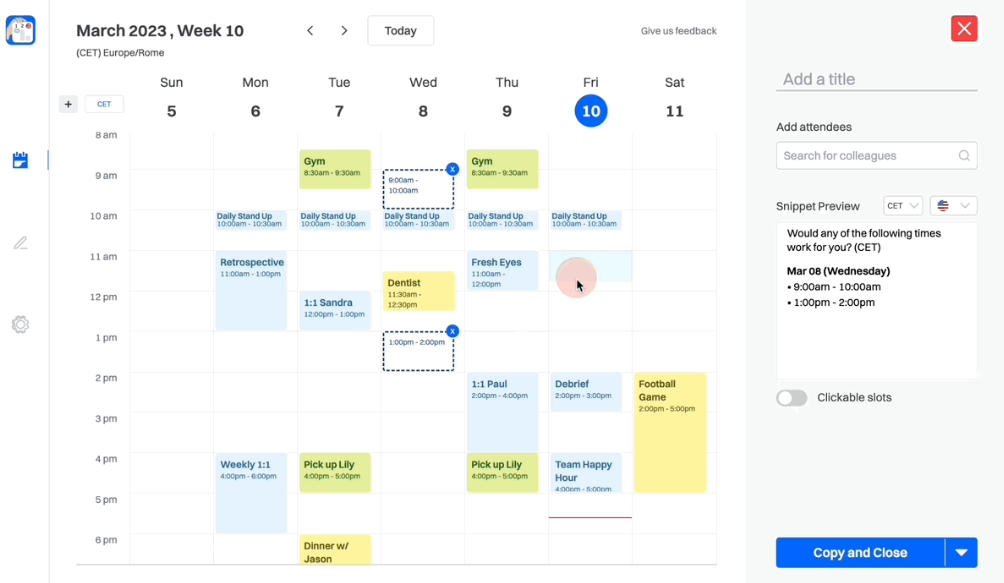Open the calendar view sidebar icon
This screenshot has height=583, width=1004.
pyautogui.click(x=20, y=160)
